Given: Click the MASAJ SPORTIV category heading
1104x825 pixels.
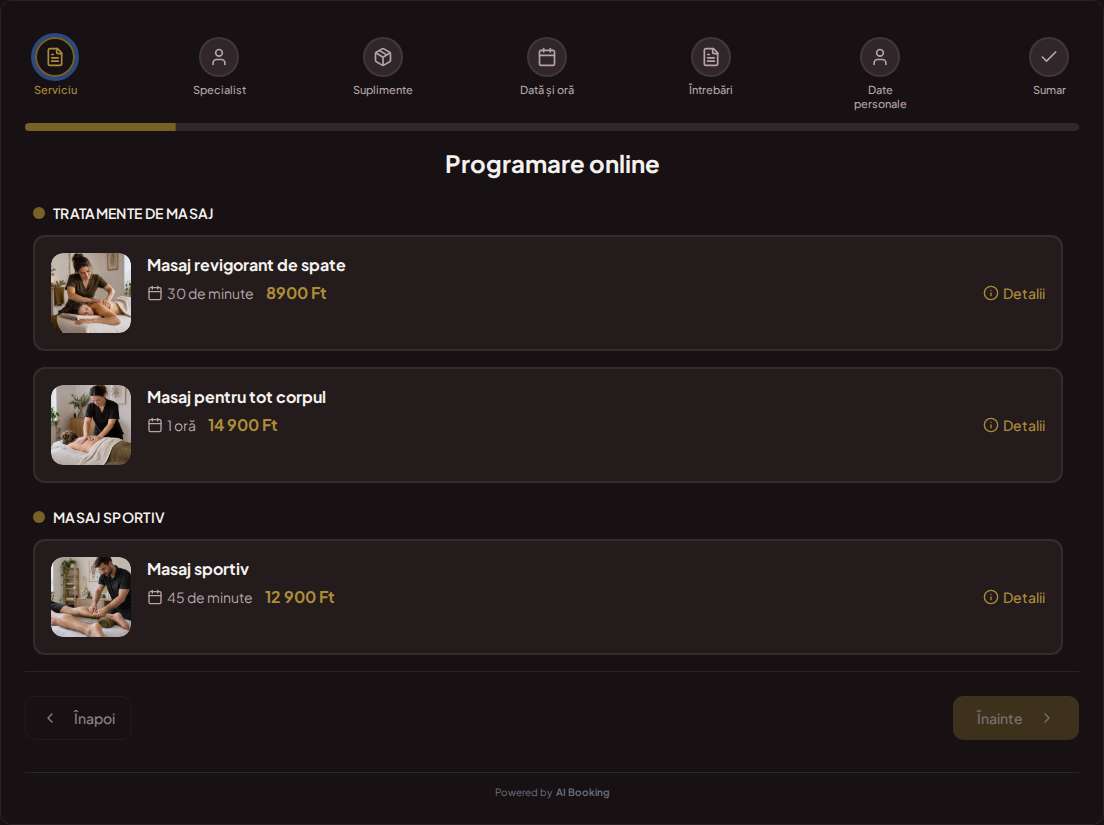Looking at the screenshot, I should point(108,518).
